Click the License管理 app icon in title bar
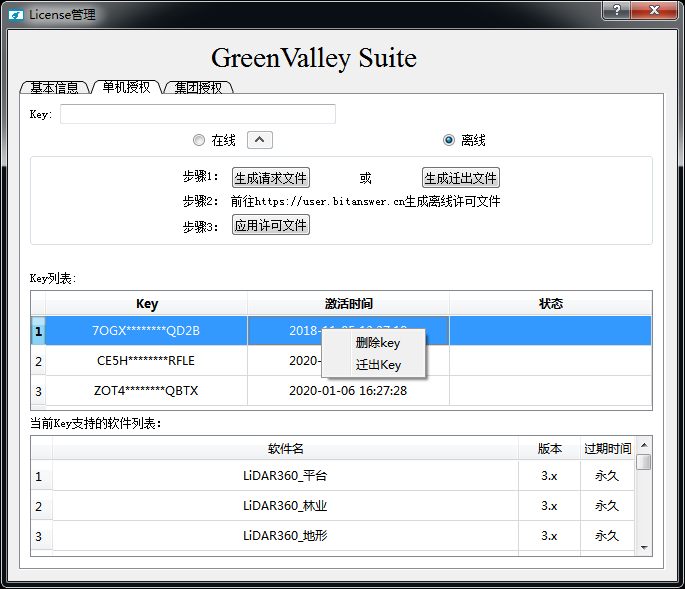685x589 pixels. (x=16, y=15)
